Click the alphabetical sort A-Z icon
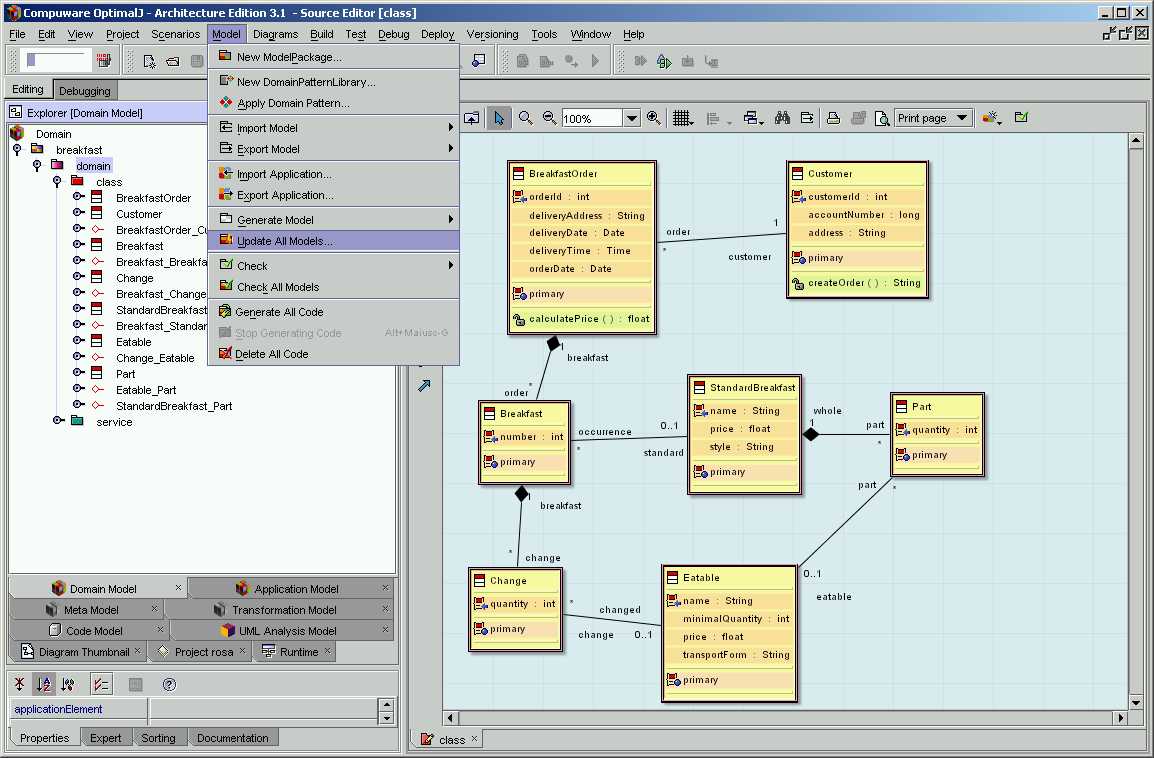The height and width of the screenshot is (758, 1154). click(43, 684)
